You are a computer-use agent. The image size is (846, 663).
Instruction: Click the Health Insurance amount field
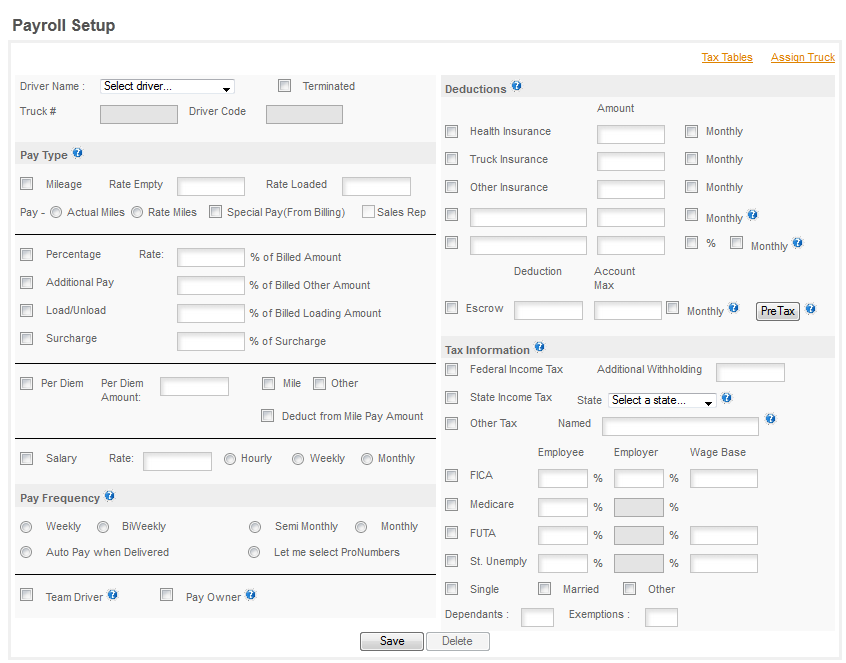pyautogui.click(x=631, y=134)
